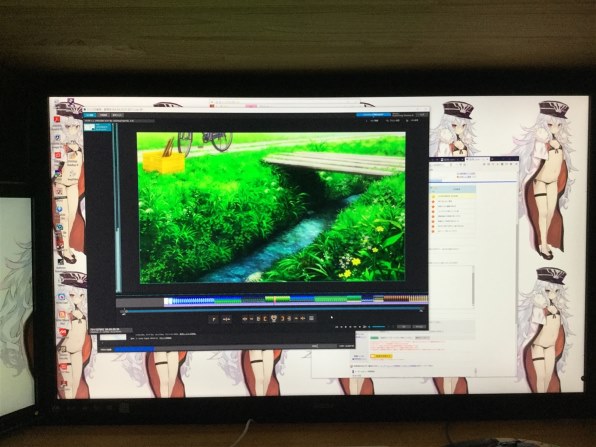The width and height of the screenshot is (596, 447).
Task: Click the second orange-icon row in browser list
Action: [x=453, y=206]
